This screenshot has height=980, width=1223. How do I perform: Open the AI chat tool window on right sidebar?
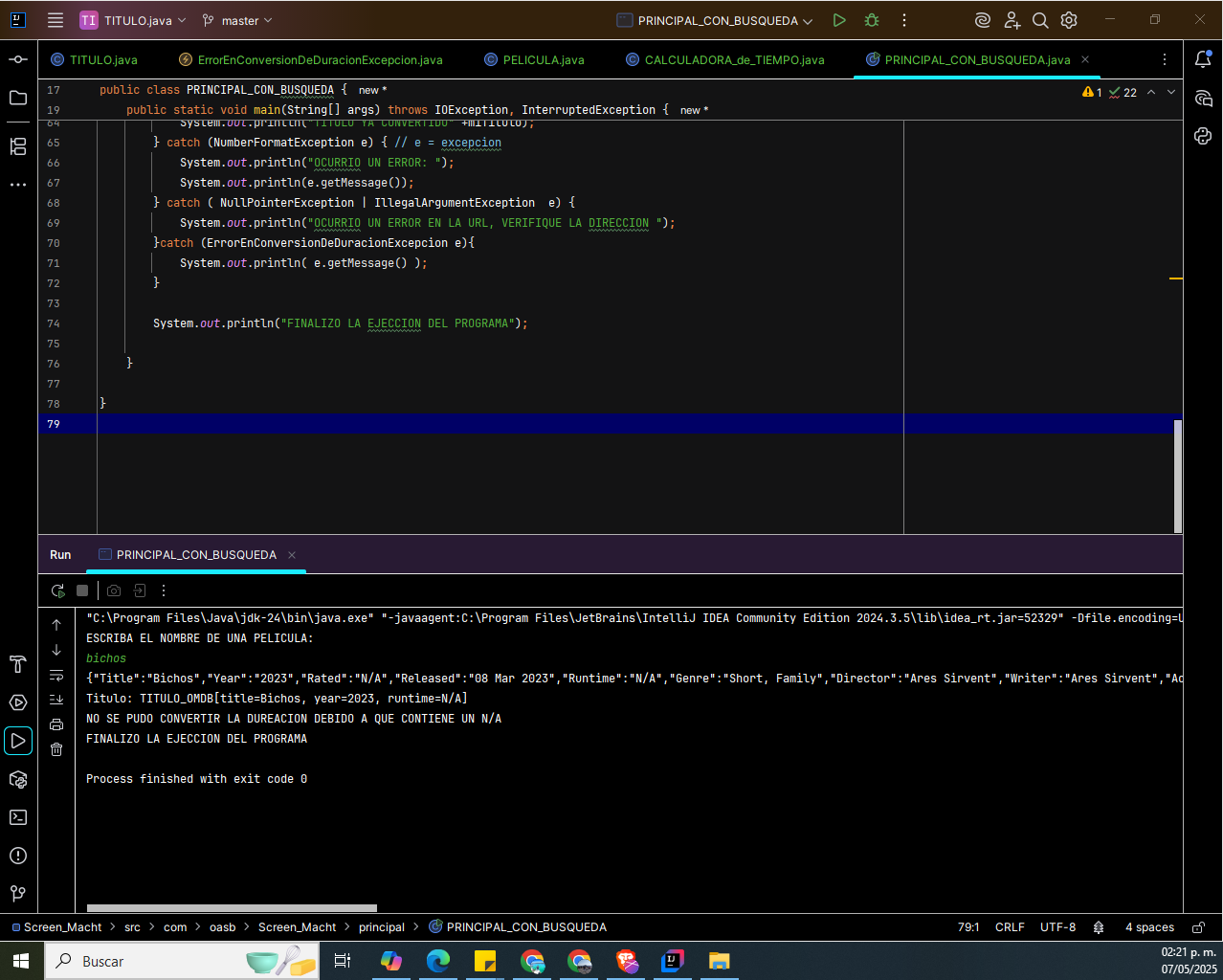click(1203, 98)
